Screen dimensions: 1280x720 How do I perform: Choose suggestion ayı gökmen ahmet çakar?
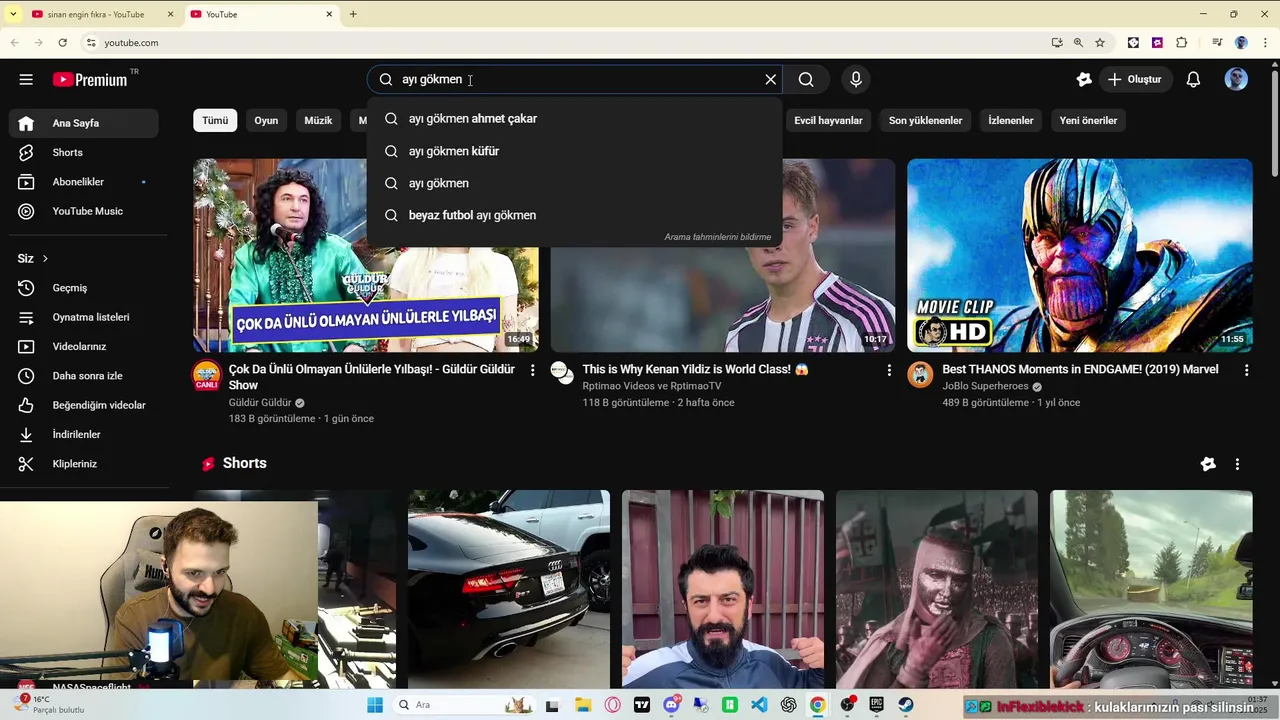(x=574, y=118)
